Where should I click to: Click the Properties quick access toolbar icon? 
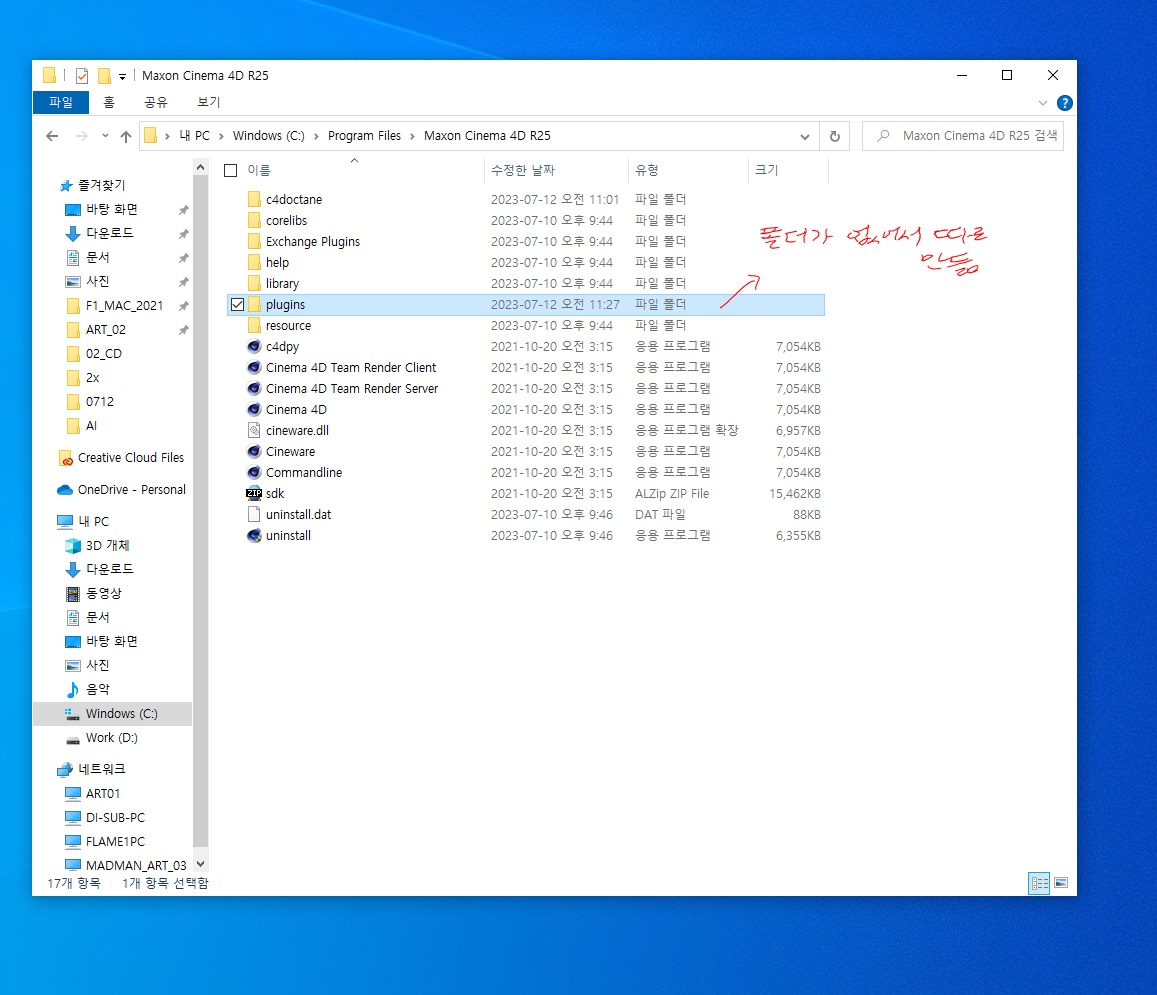click(x=82, y=75)
